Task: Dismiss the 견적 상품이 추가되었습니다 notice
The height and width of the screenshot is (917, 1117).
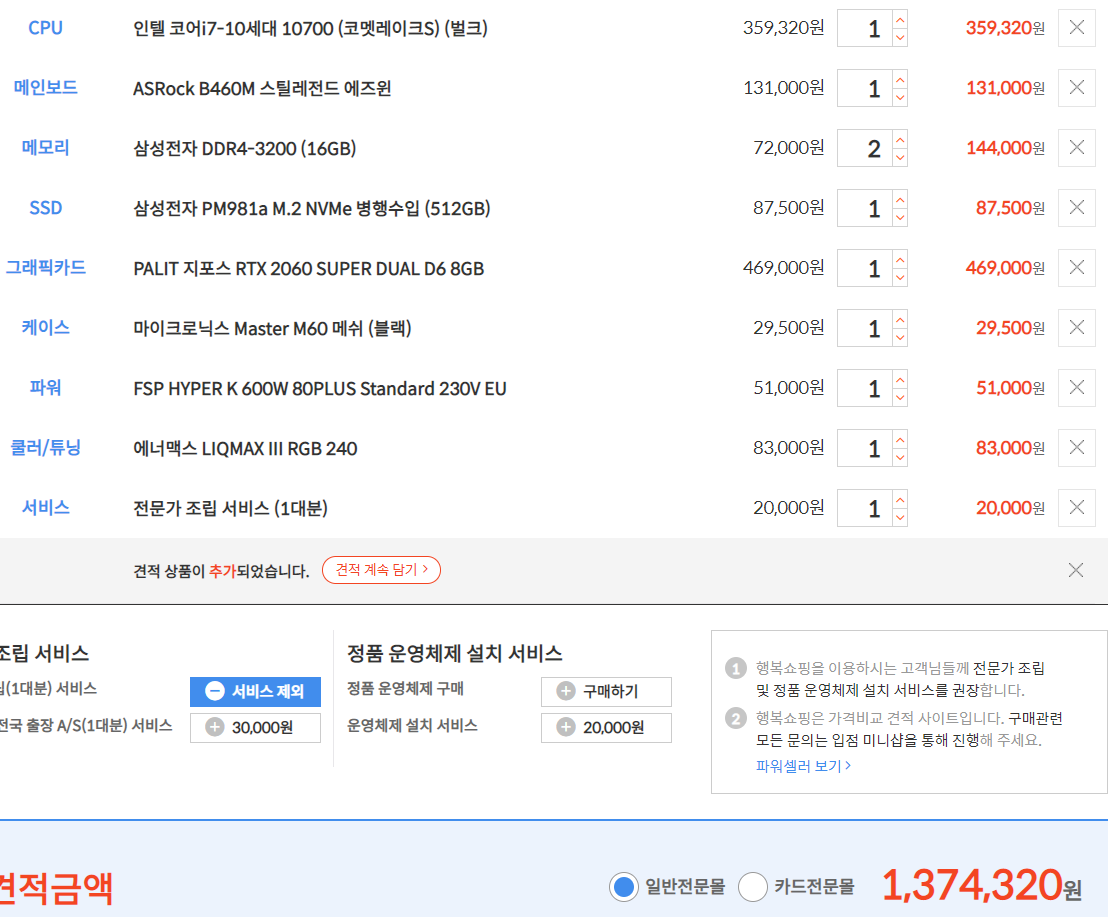Action: [x=1076, y=570]
